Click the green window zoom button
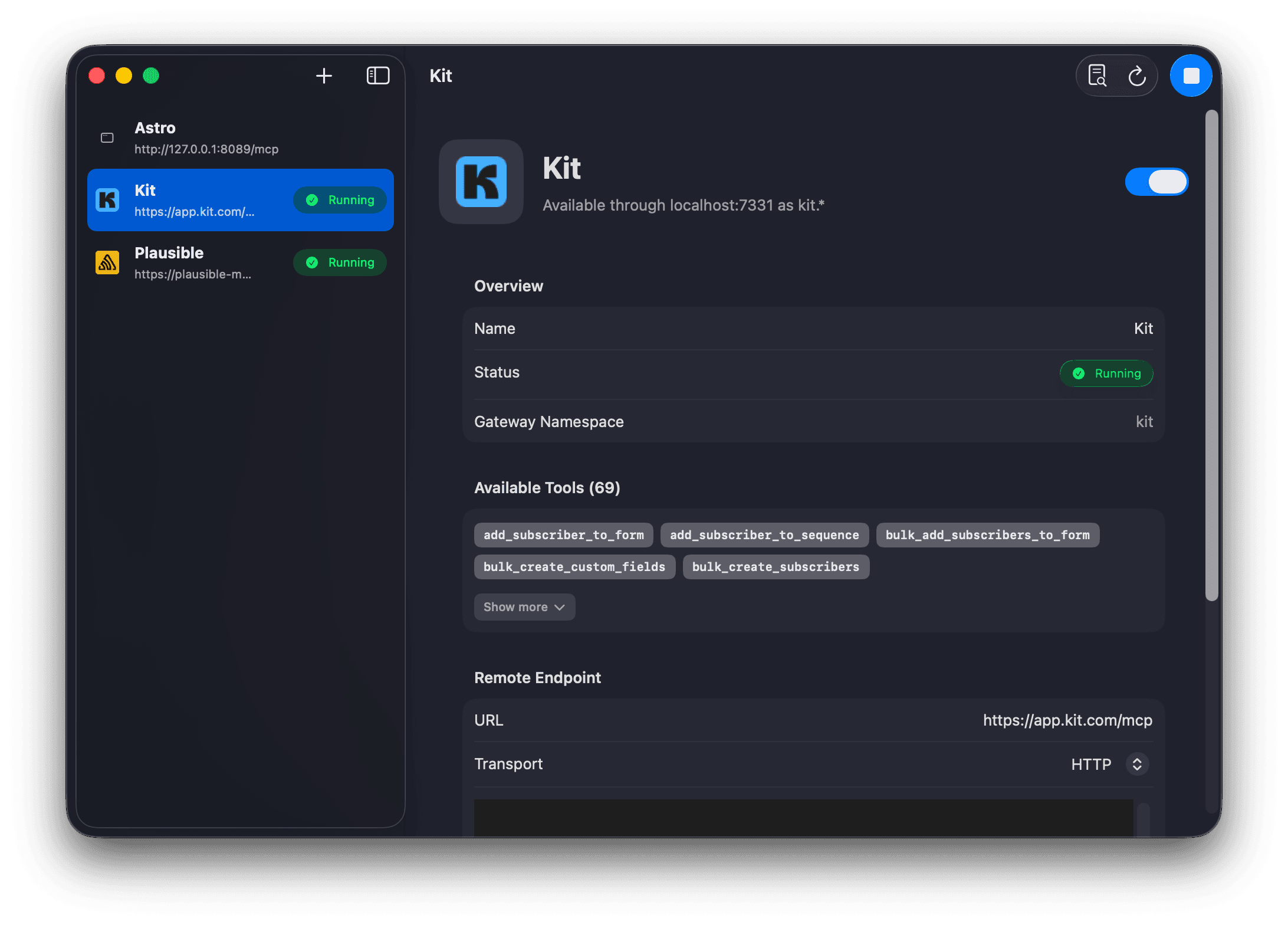Image resolution: width=1288 pixels, height=925 pixels. [151, 76]
